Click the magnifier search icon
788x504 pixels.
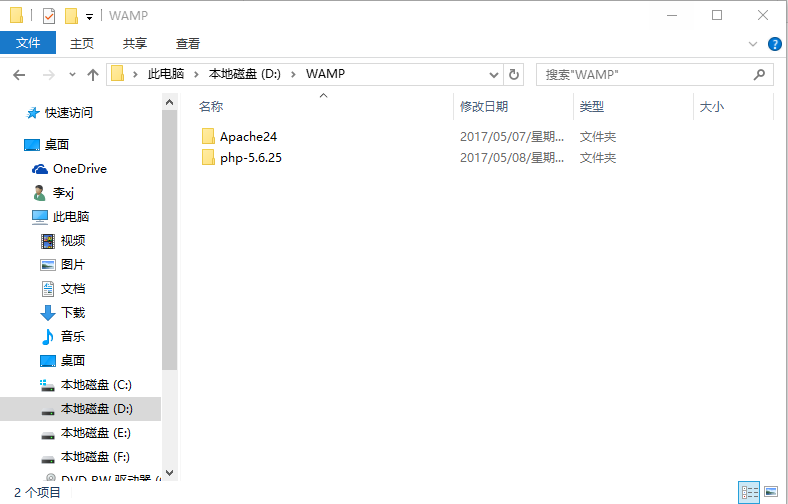[759, 74]
